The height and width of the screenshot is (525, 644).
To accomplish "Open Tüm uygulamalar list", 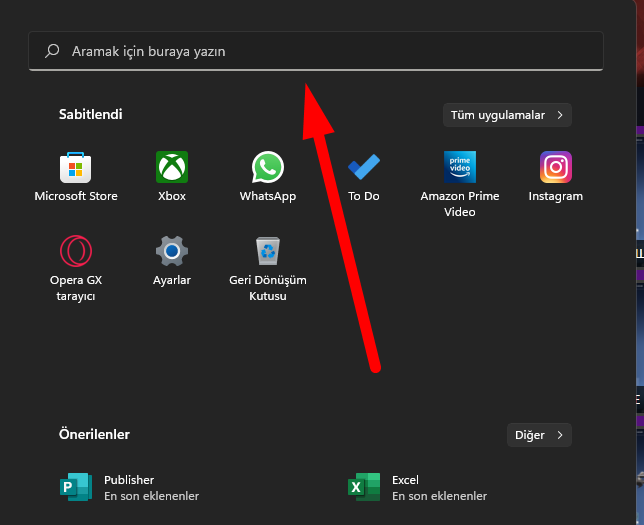I will pos(507,115).
